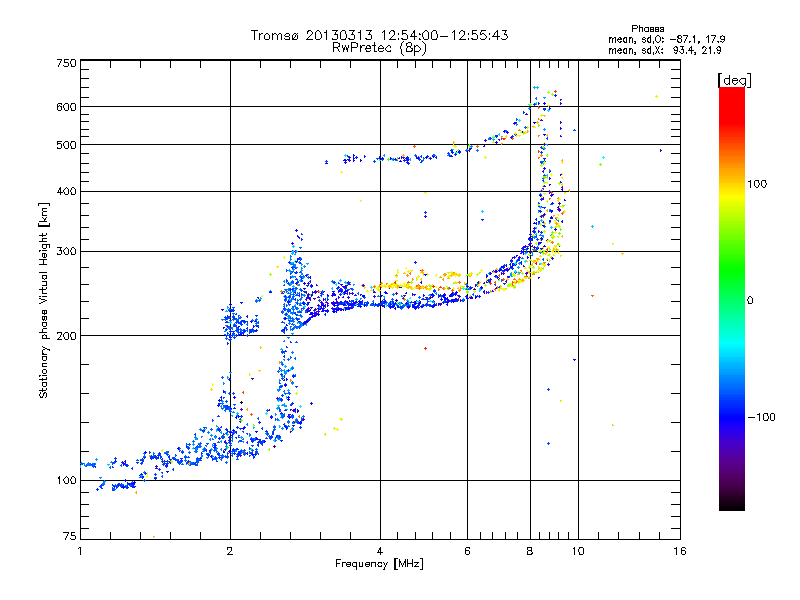Click the colorbar "-100" tick label
Screen dimensions: 800x600
click(x=762, y=417)
